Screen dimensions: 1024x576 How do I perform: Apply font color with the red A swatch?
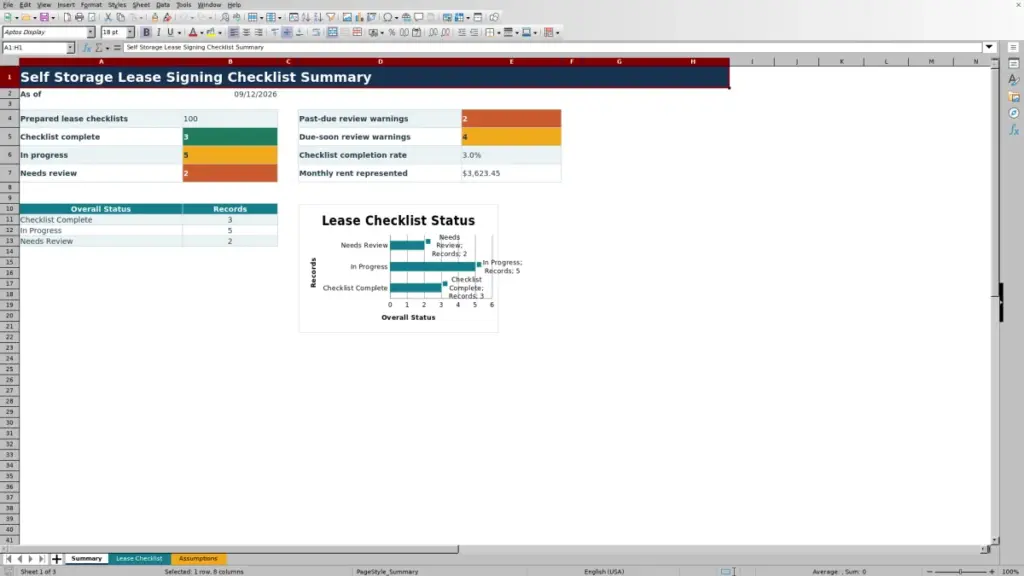(193, 33)
